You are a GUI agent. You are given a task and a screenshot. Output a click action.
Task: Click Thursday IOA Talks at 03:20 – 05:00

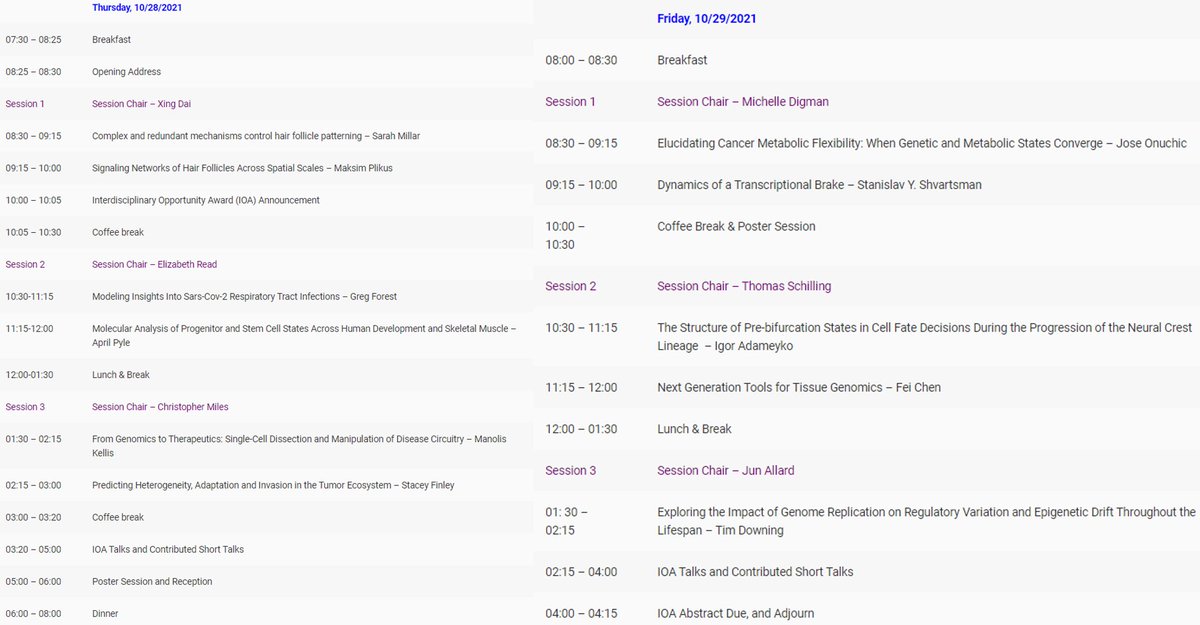point(168,549)
